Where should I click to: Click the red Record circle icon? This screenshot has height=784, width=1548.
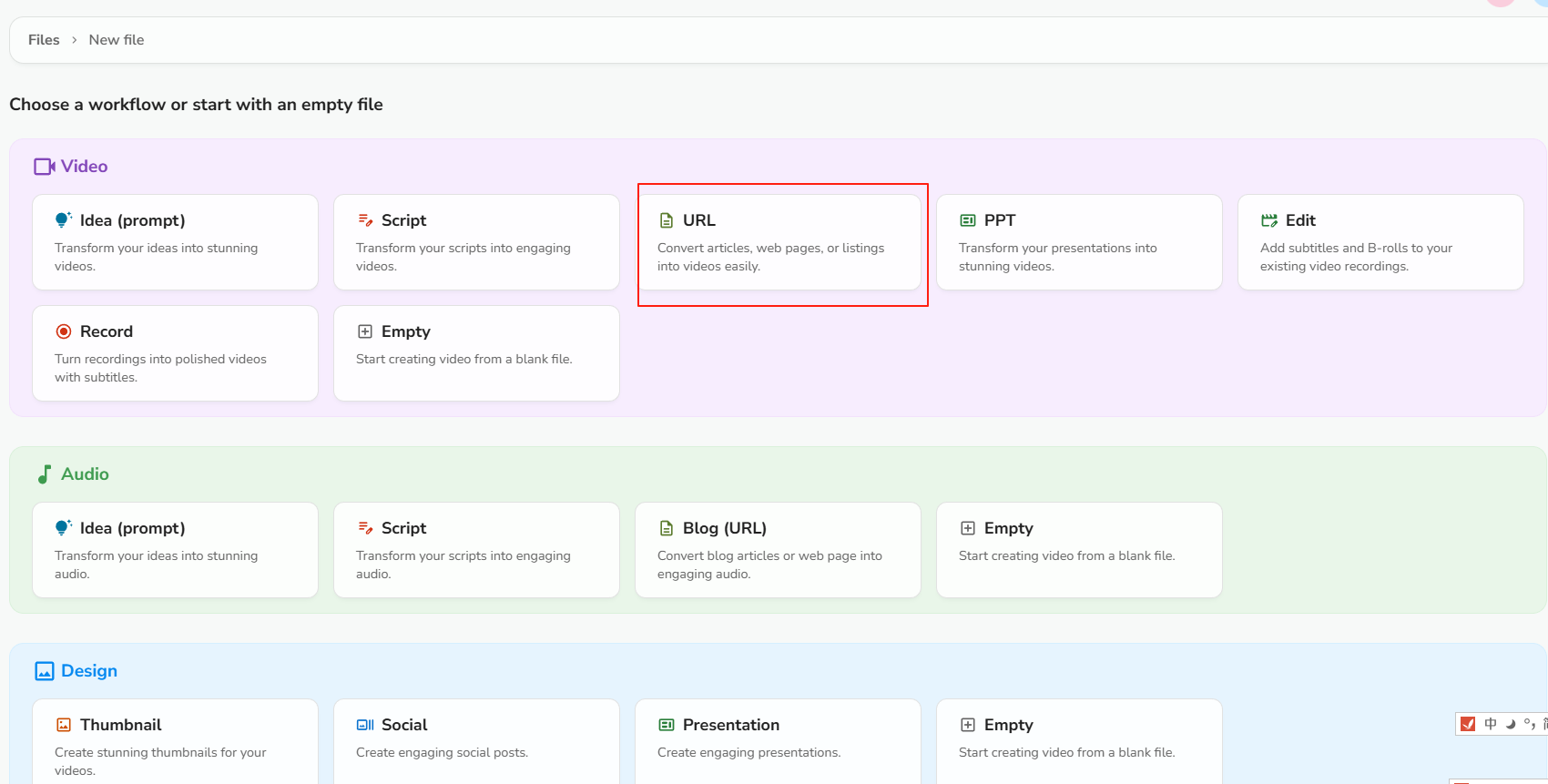[64, 331]
